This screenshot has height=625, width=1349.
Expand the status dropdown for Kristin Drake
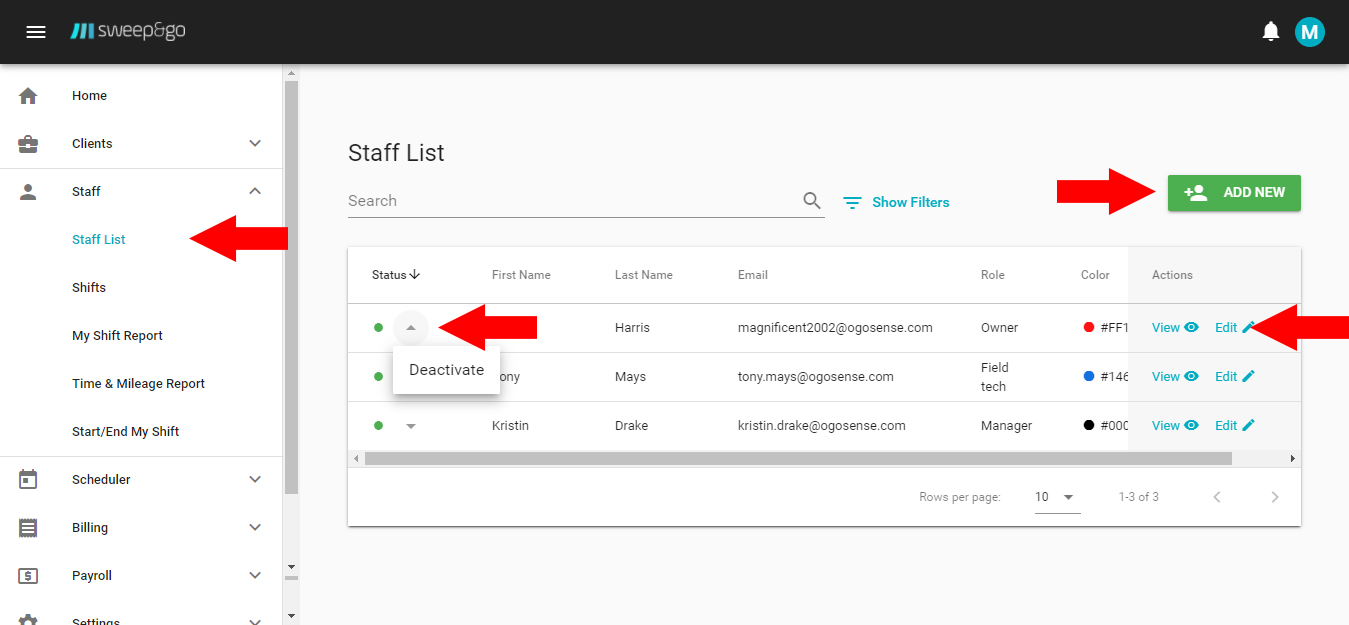point(410,425)
